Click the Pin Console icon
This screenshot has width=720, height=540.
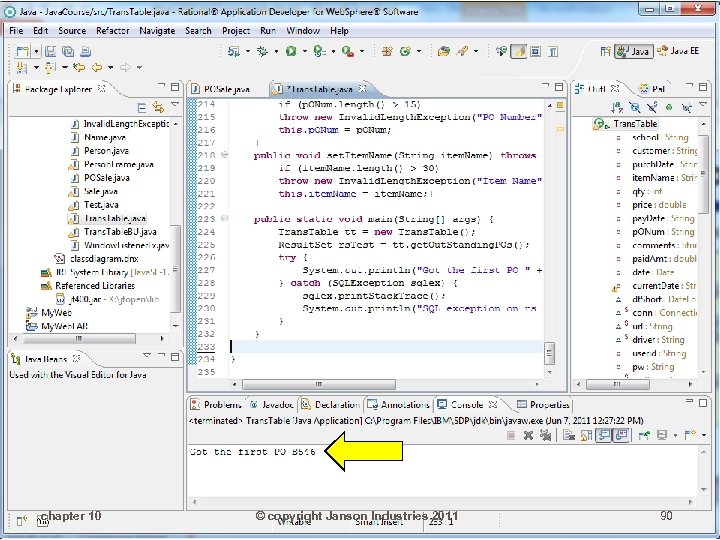[644, 435]
